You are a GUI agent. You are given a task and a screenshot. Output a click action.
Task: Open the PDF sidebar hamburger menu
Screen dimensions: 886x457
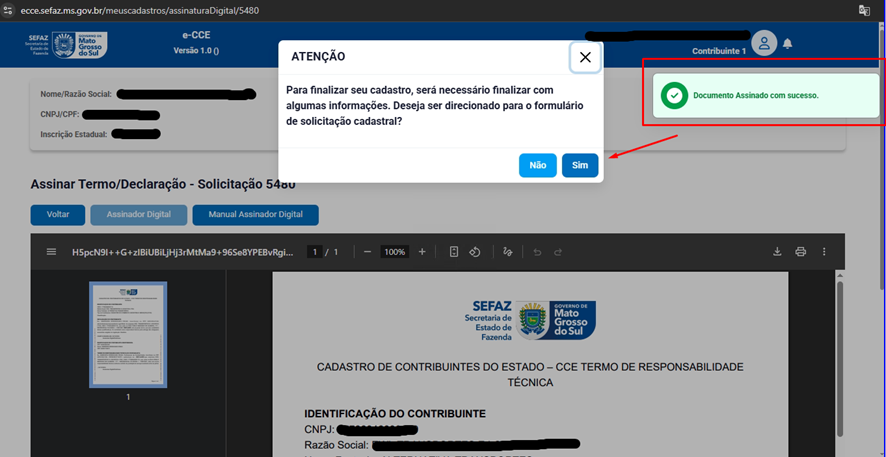pyautogui.click(x=51, y=252)
